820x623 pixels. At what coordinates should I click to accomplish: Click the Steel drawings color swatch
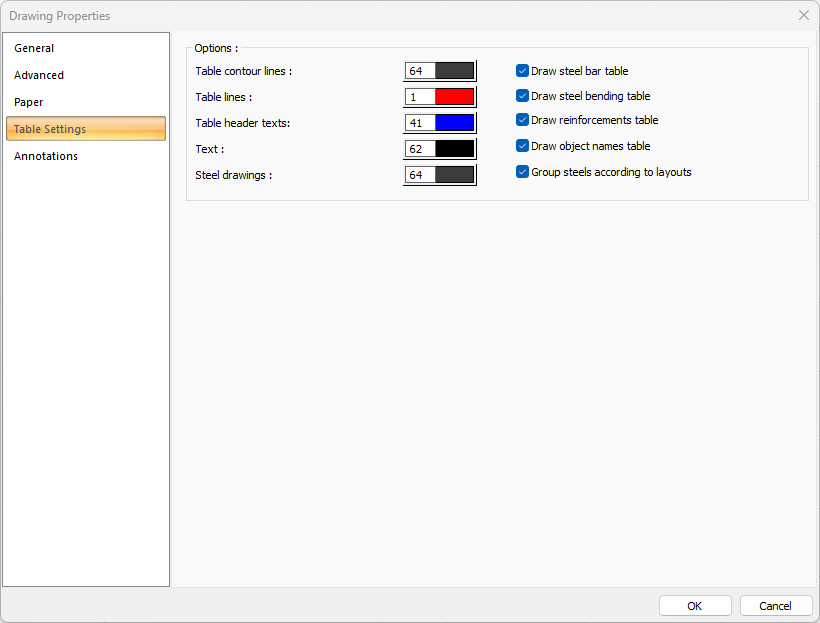click(x=454, y=175)
